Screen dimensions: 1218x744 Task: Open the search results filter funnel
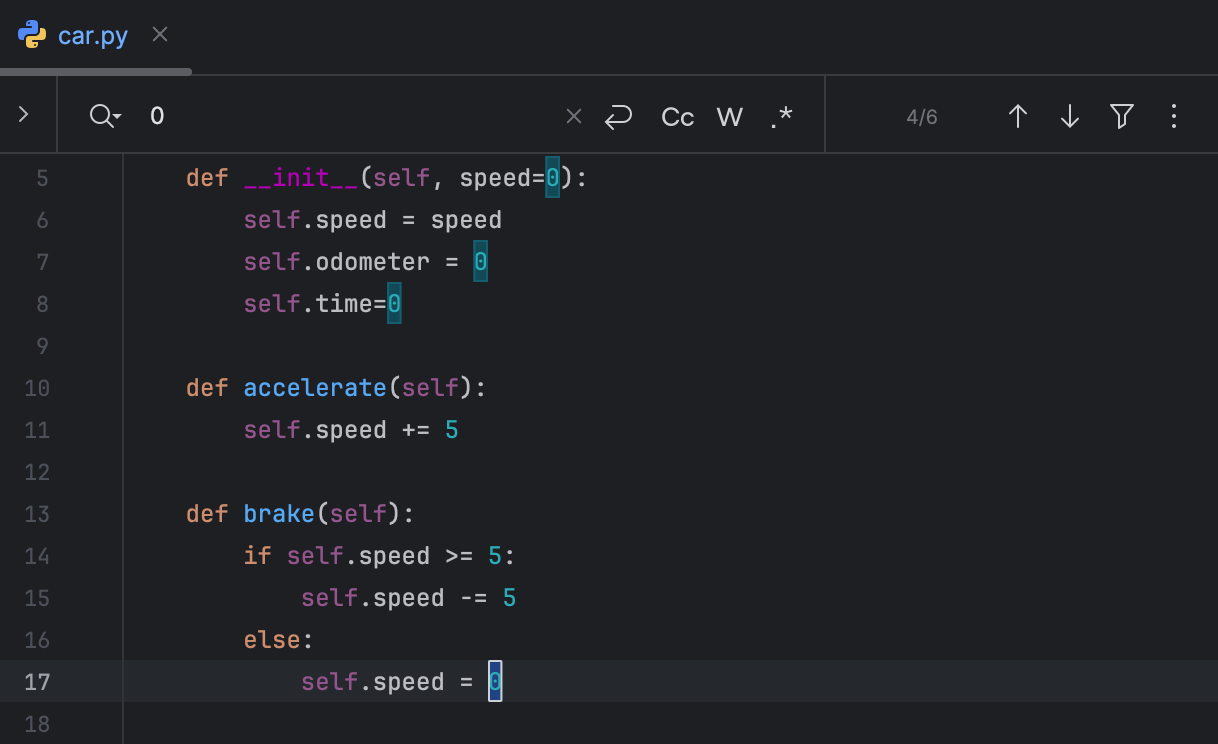click(x=1121, y=115)
